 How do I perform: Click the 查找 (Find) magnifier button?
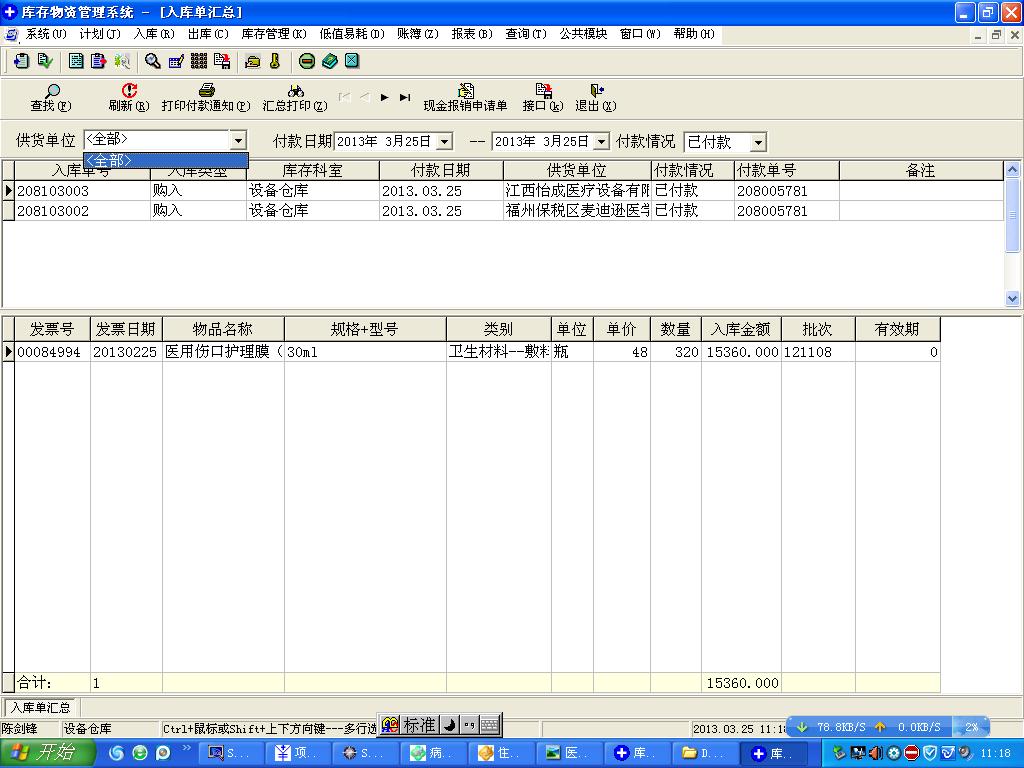point(49,97)
